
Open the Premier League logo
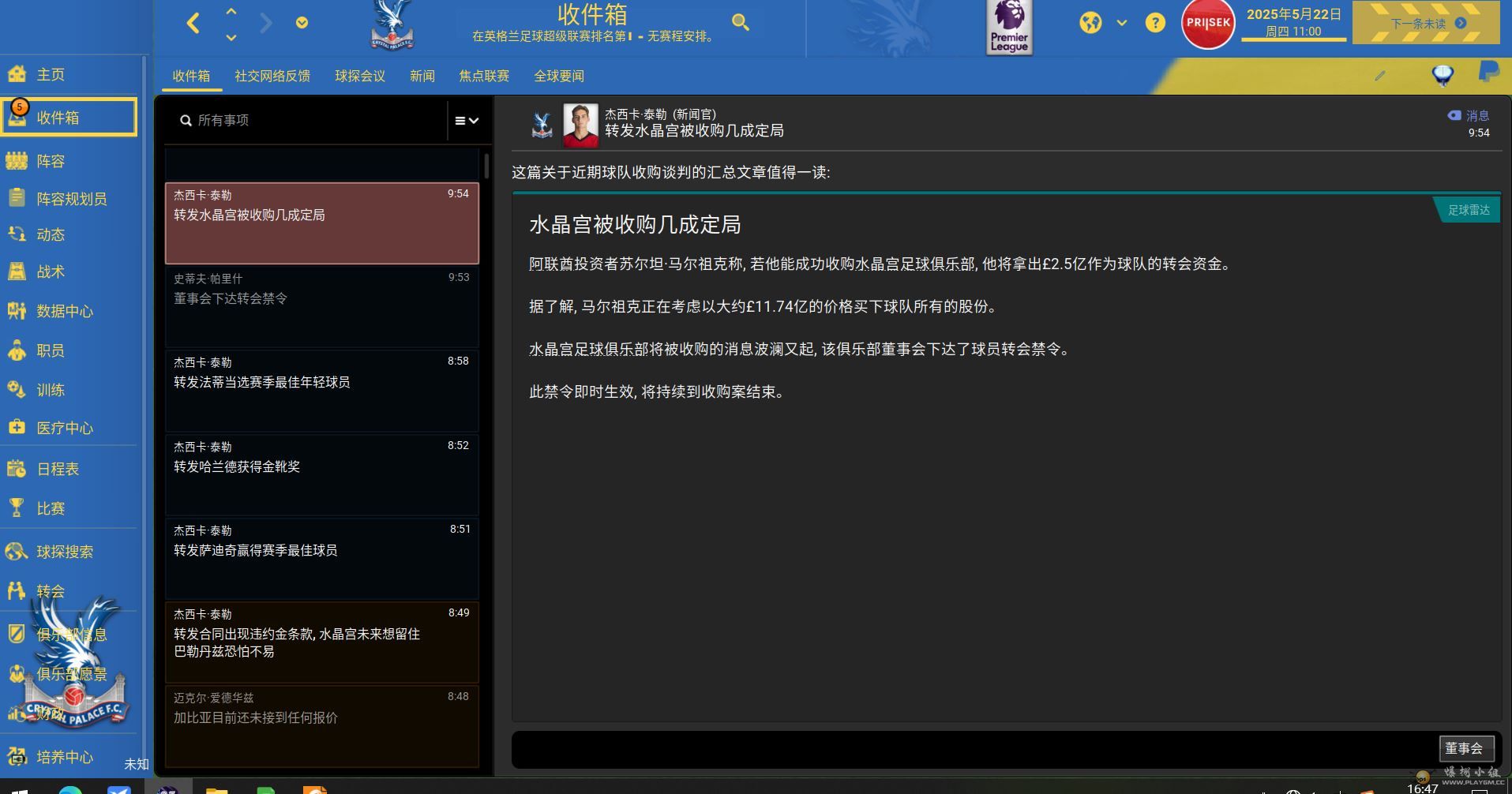pyautogui.click(x=1009, y=27)
